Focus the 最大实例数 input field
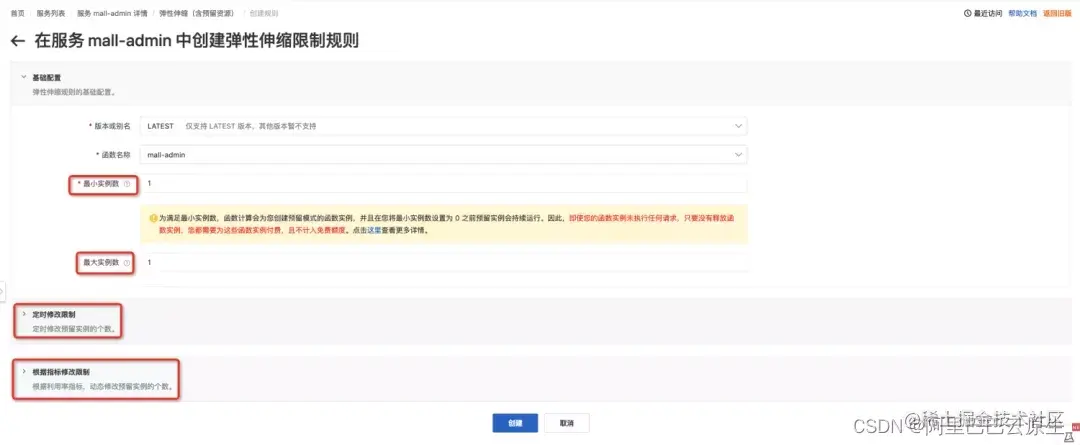The height and width of the screenshot is (445, 1080). click(444, 262)
